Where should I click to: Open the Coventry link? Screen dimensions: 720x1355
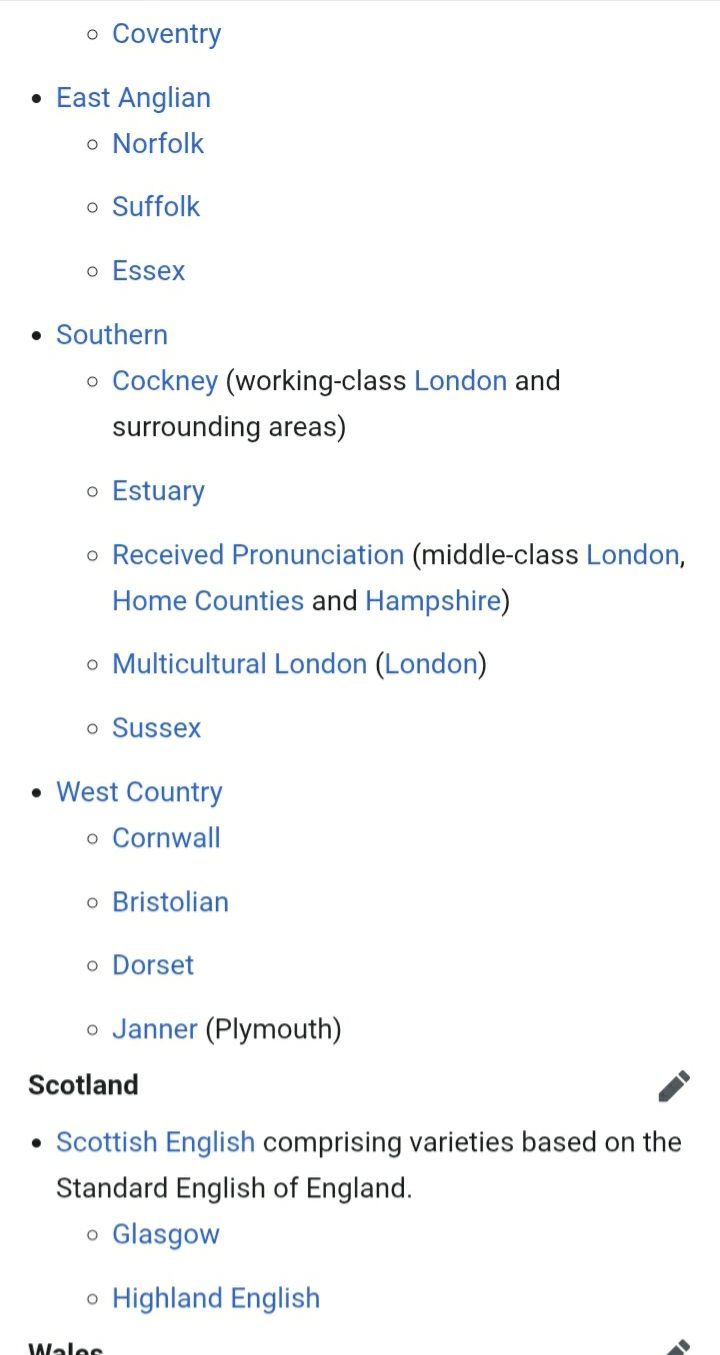167,34
